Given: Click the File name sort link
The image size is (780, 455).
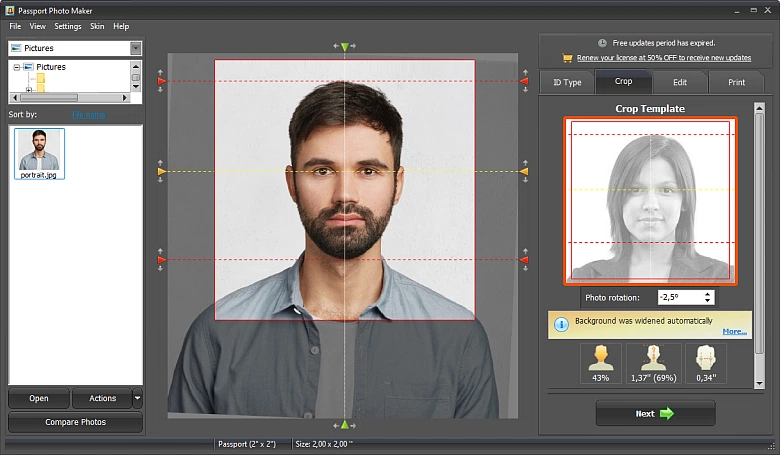Looking at the screenshot, I should coord(88,115).
